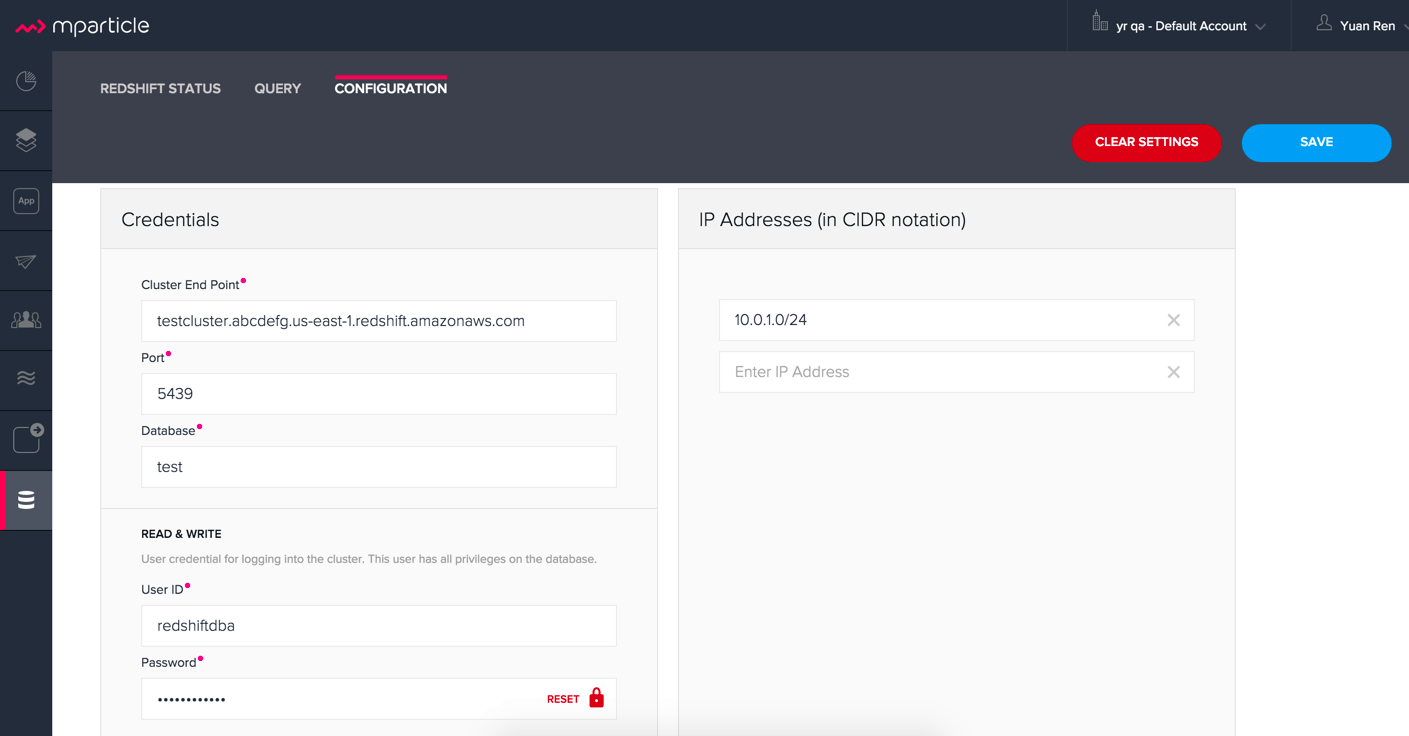Viewport: 1409px width, 736px height.
Task: Click the blue Save button
Action: (1315, 142)
